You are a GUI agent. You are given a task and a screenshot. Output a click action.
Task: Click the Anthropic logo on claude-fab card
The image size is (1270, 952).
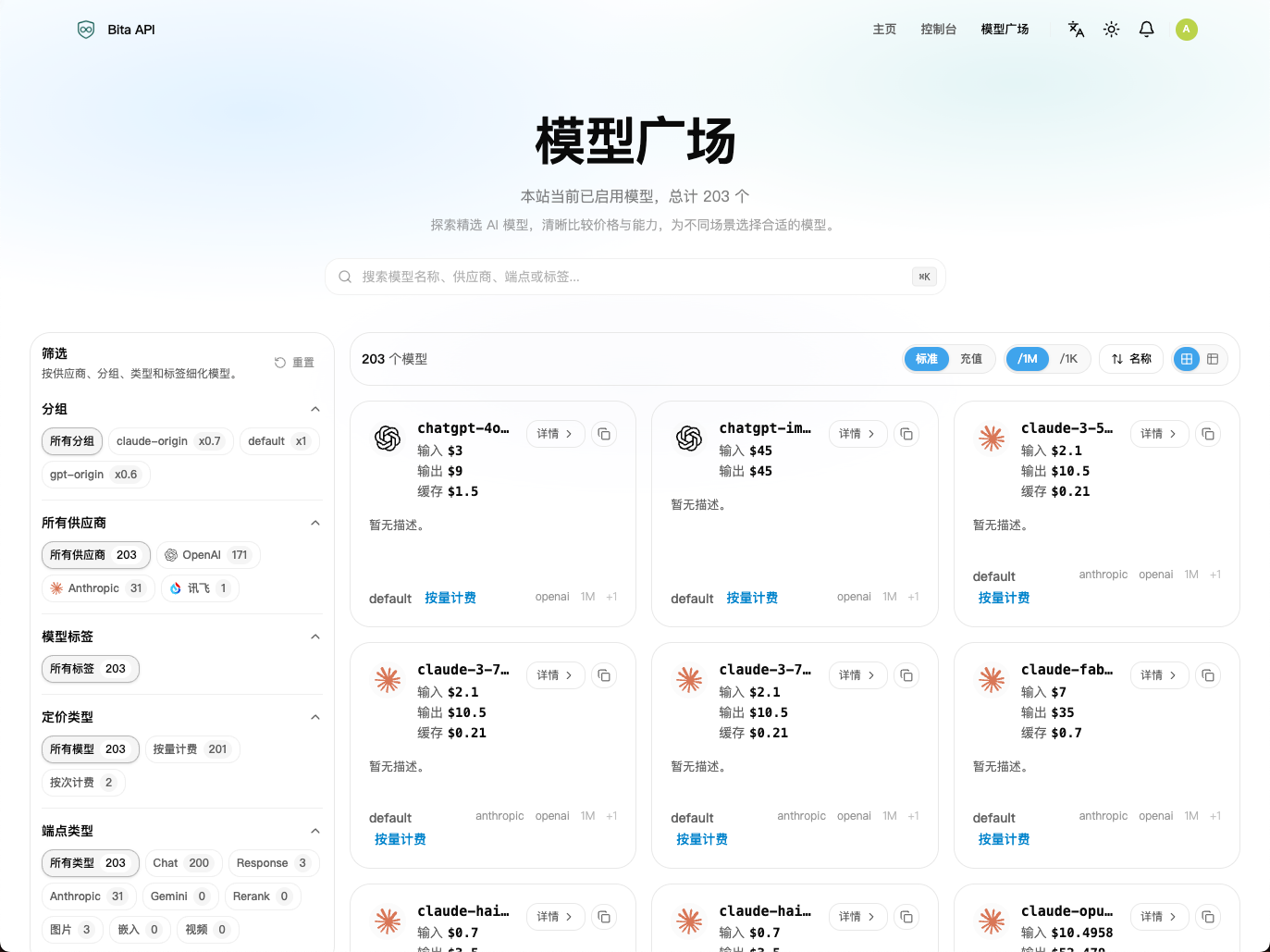(992, 679)
